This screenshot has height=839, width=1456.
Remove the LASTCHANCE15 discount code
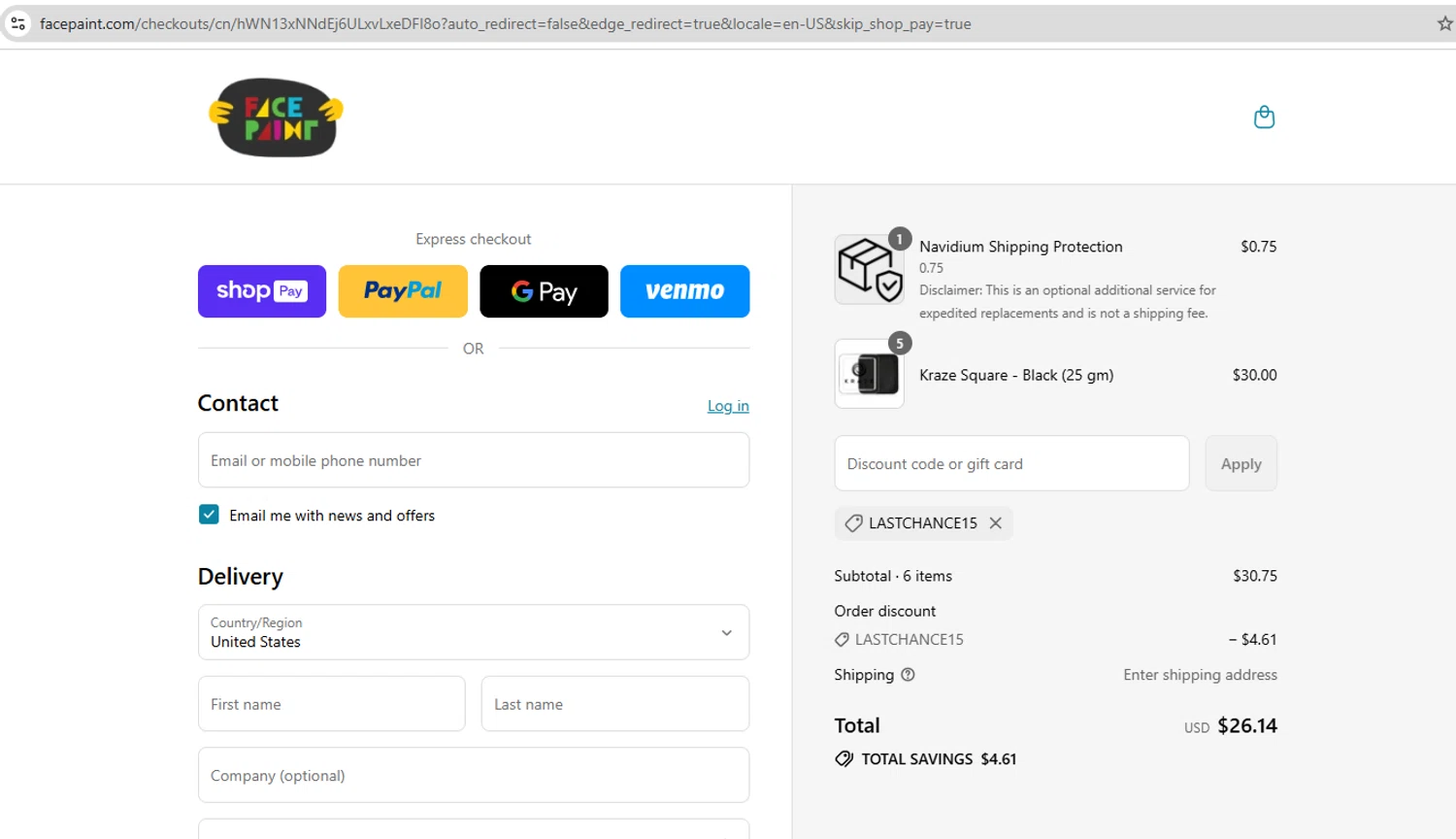(x=996, y=523)
